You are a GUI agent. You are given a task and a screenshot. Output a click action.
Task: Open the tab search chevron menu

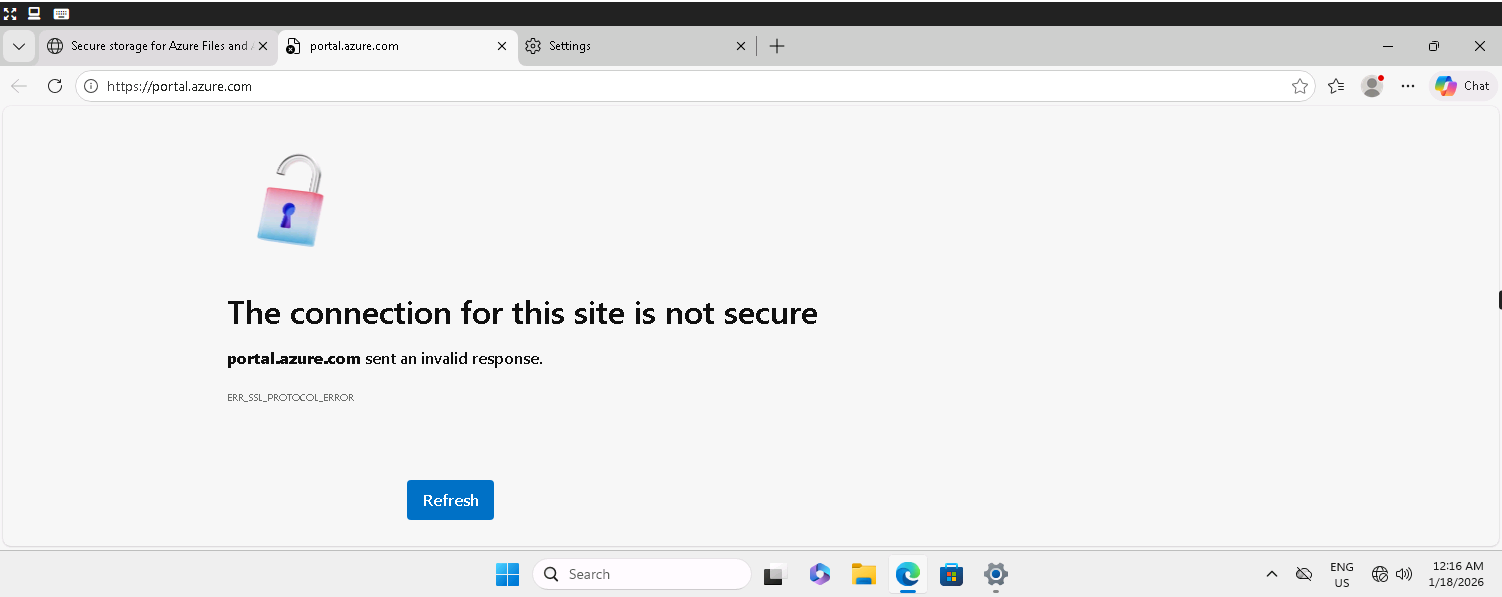tap(18, 46)
